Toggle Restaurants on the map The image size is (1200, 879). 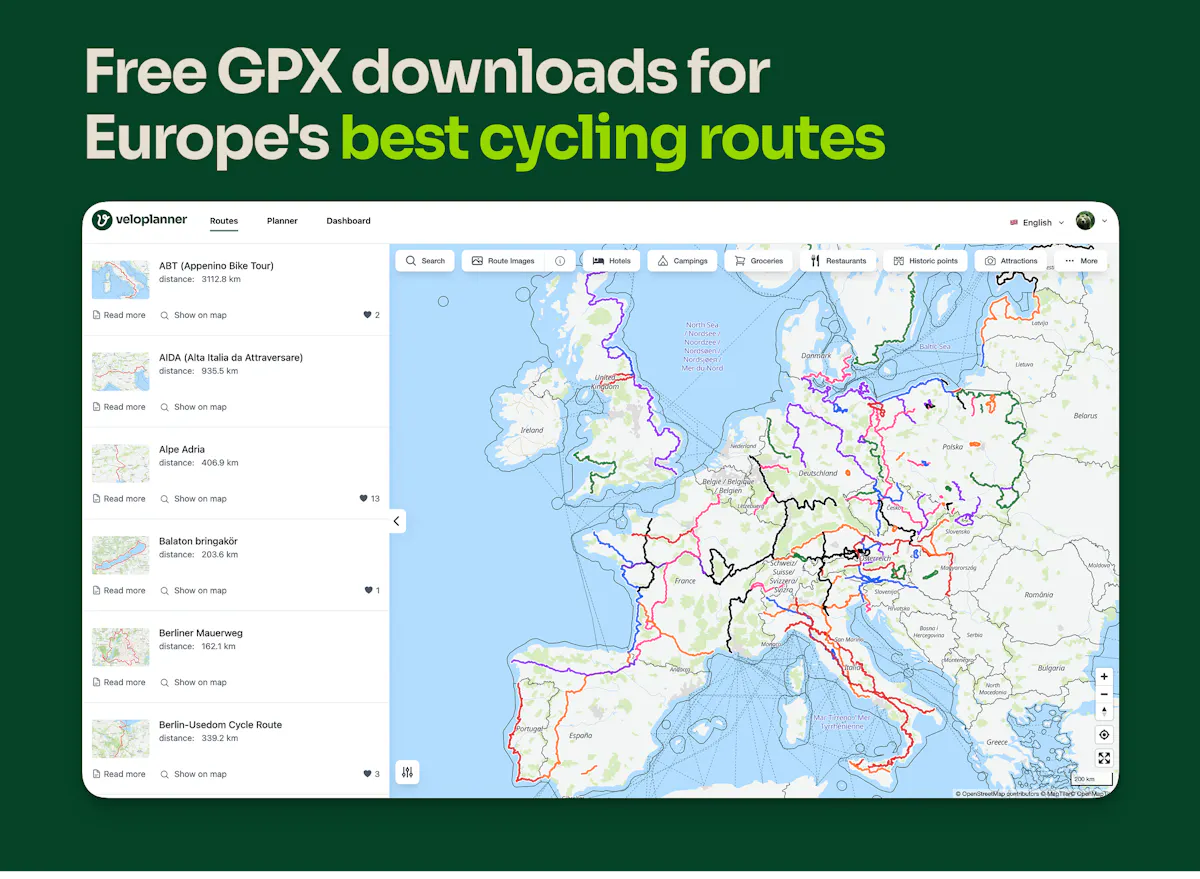tap(838, 261)
